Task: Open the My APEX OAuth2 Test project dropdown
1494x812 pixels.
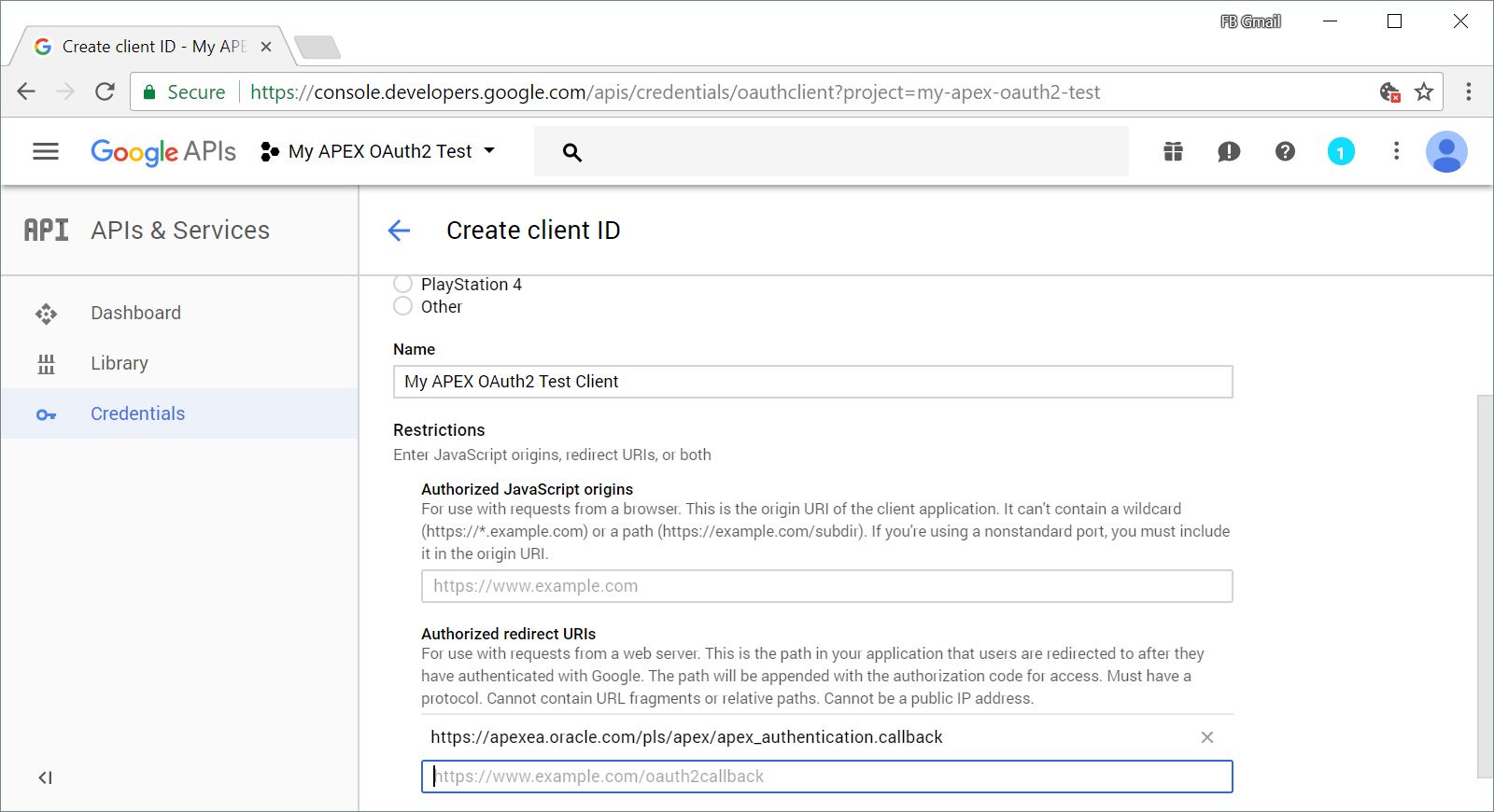Action: pos(378,151)
